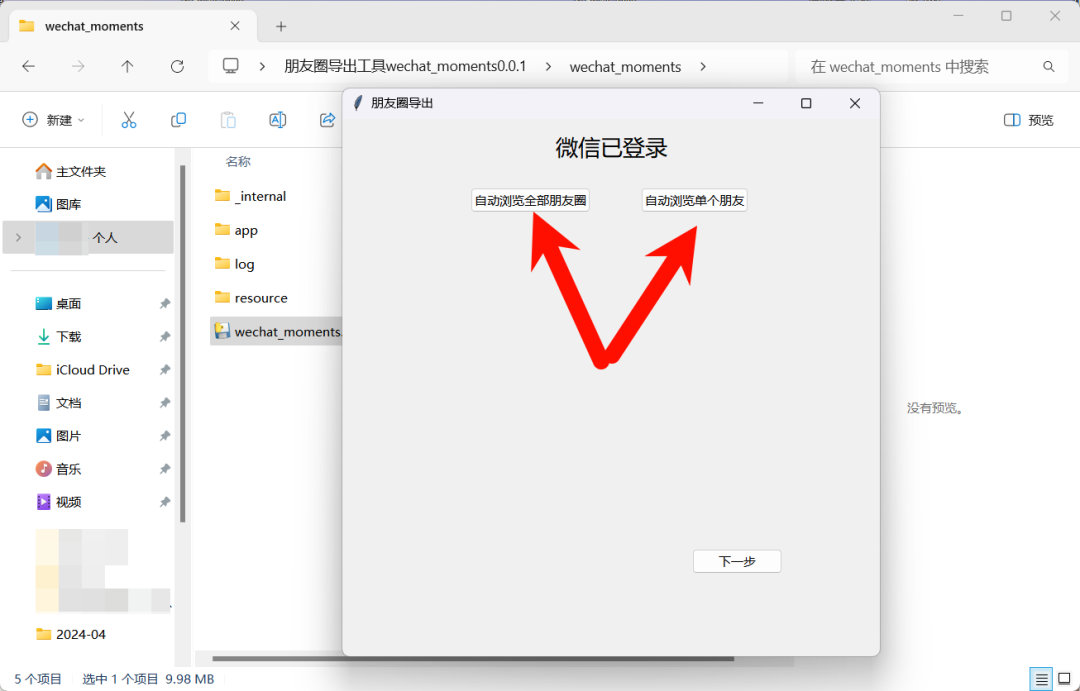The height and width of the screenshot is (691, 1080).
Task: Click the 下一步 button
Action: [x=736, y=562]
